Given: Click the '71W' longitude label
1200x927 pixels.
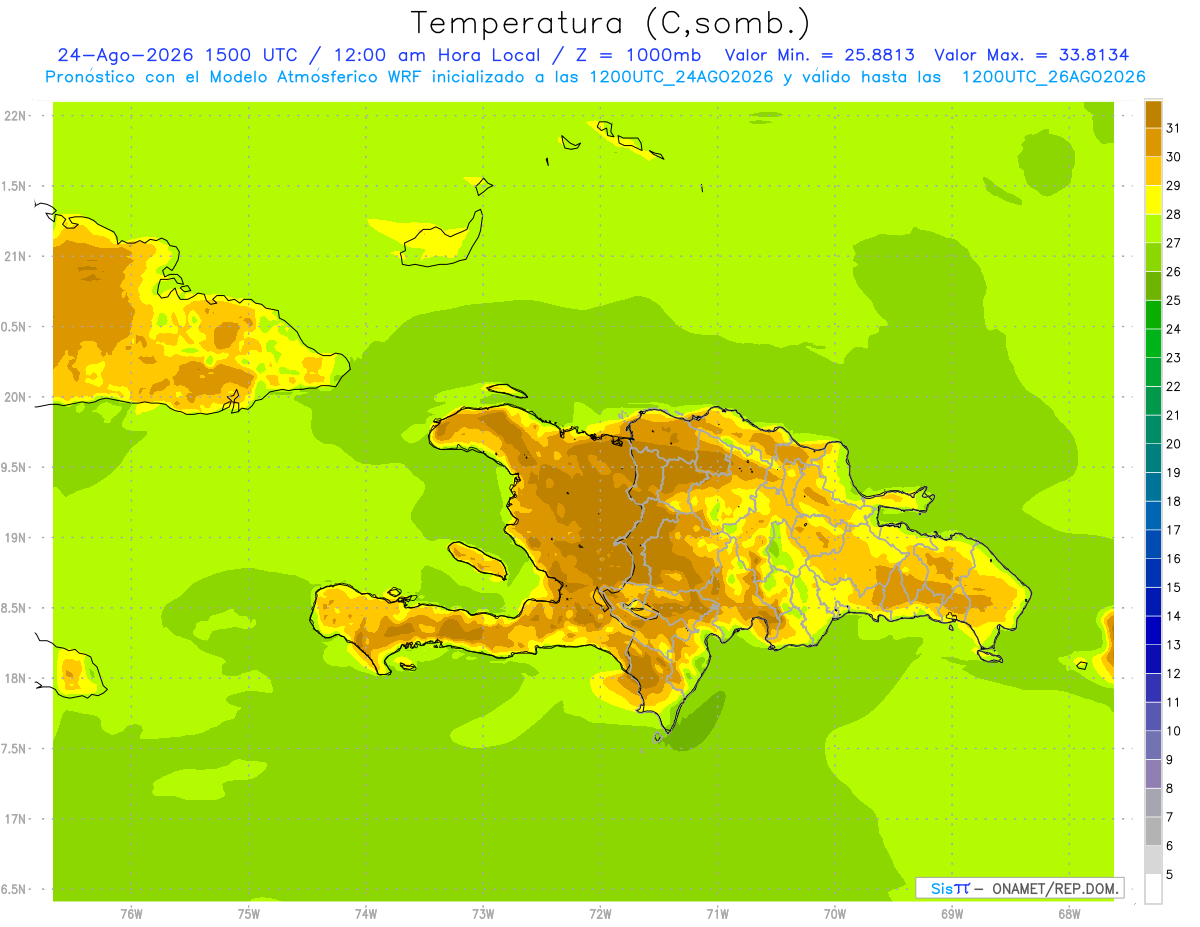Looking at the screenshot, I should [717, 914].
